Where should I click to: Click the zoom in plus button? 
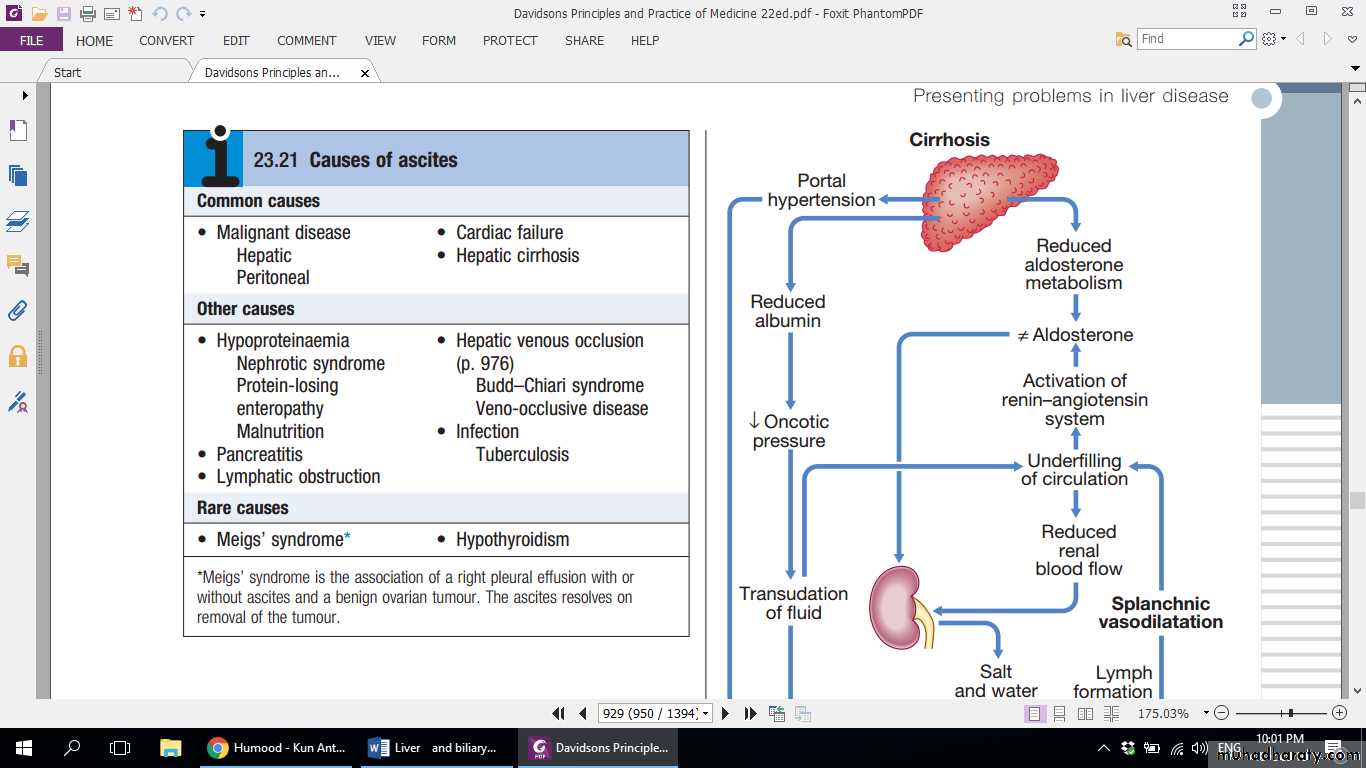pos(1340,713)
